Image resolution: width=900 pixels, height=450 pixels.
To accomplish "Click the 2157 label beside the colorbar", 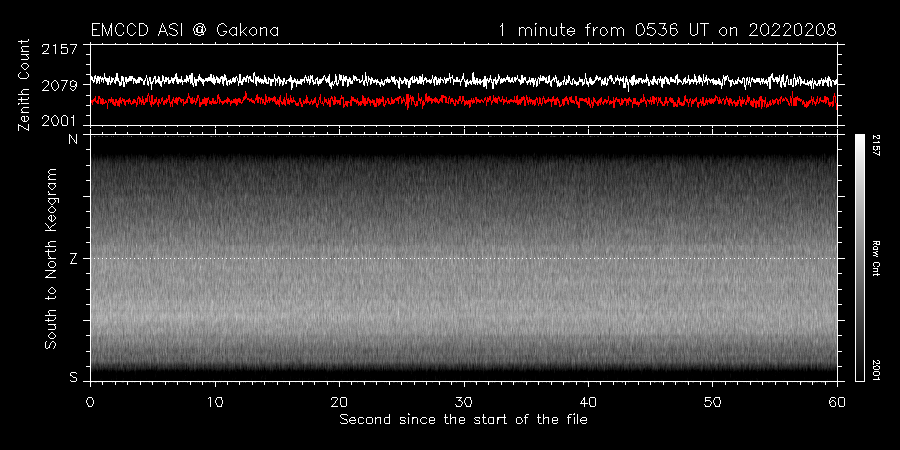I will (878, 146).
